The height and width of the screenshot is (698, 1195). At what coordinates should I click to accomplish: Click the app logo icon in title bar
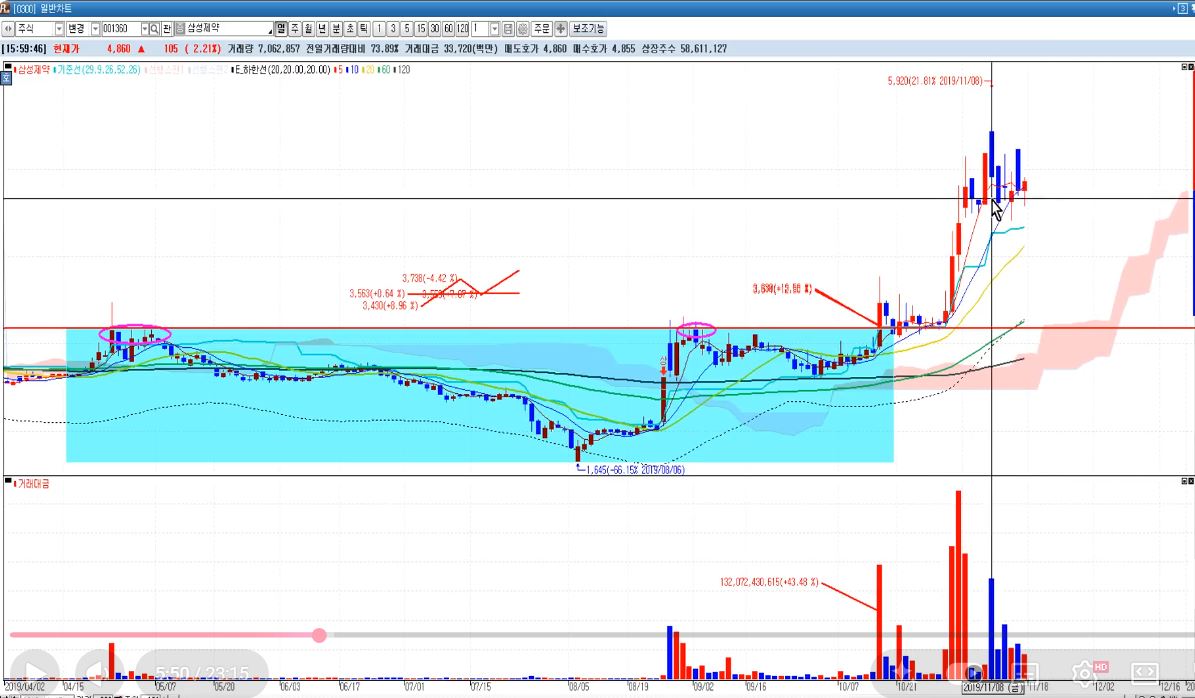pos(6,8)
